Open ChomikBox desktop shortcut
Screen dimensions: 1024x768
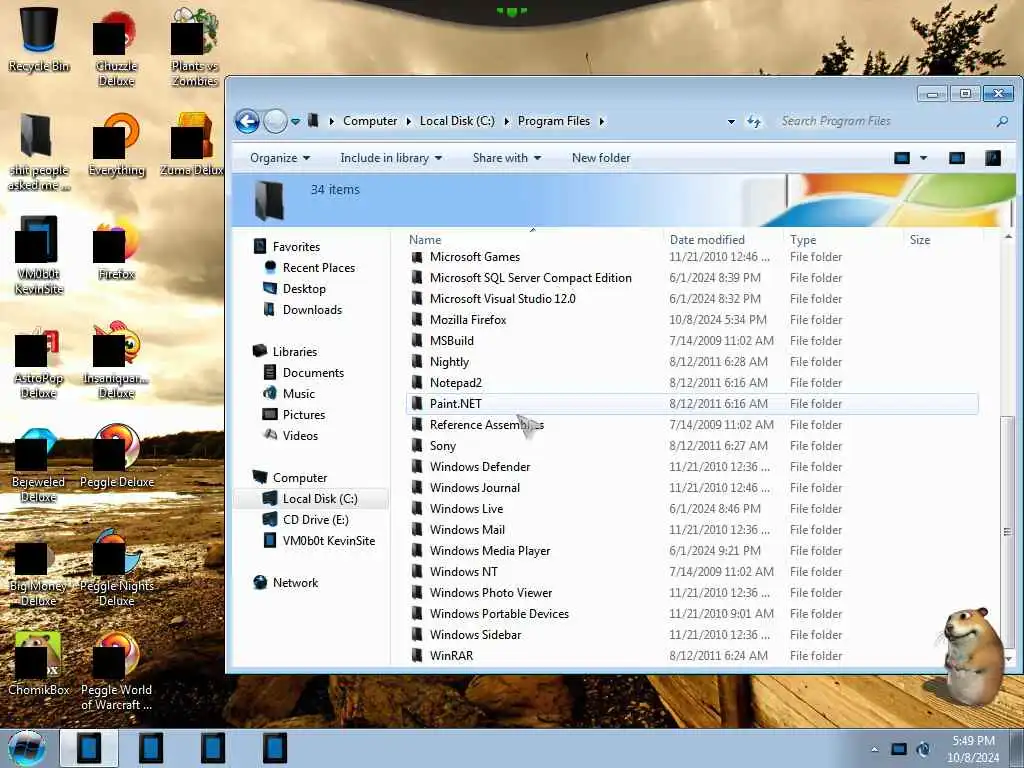[39, 664]
